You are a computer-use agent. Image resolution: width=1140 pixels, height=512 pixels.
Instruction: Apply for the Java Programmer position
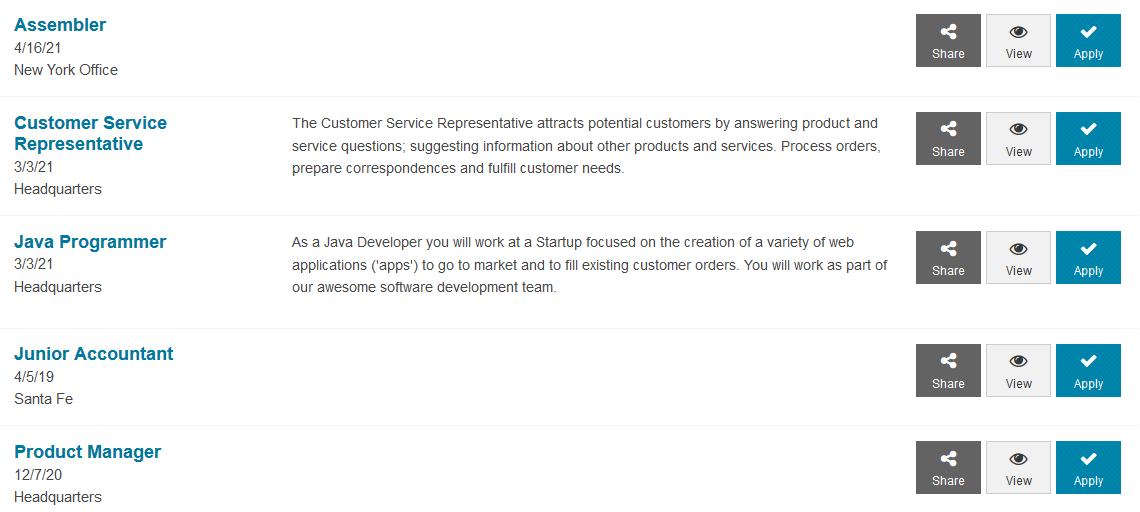tap(1088, 258)
